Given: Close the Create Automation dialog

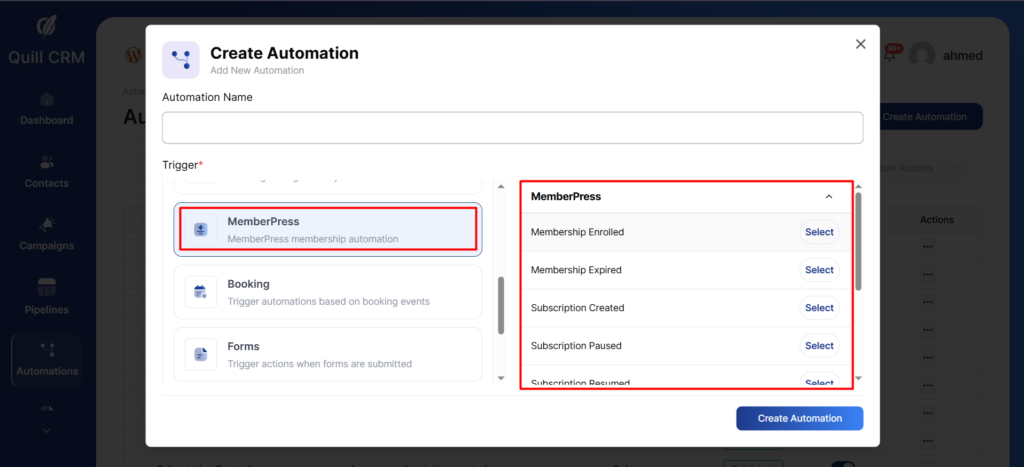Looking at the screenshot, I should 860,44.
